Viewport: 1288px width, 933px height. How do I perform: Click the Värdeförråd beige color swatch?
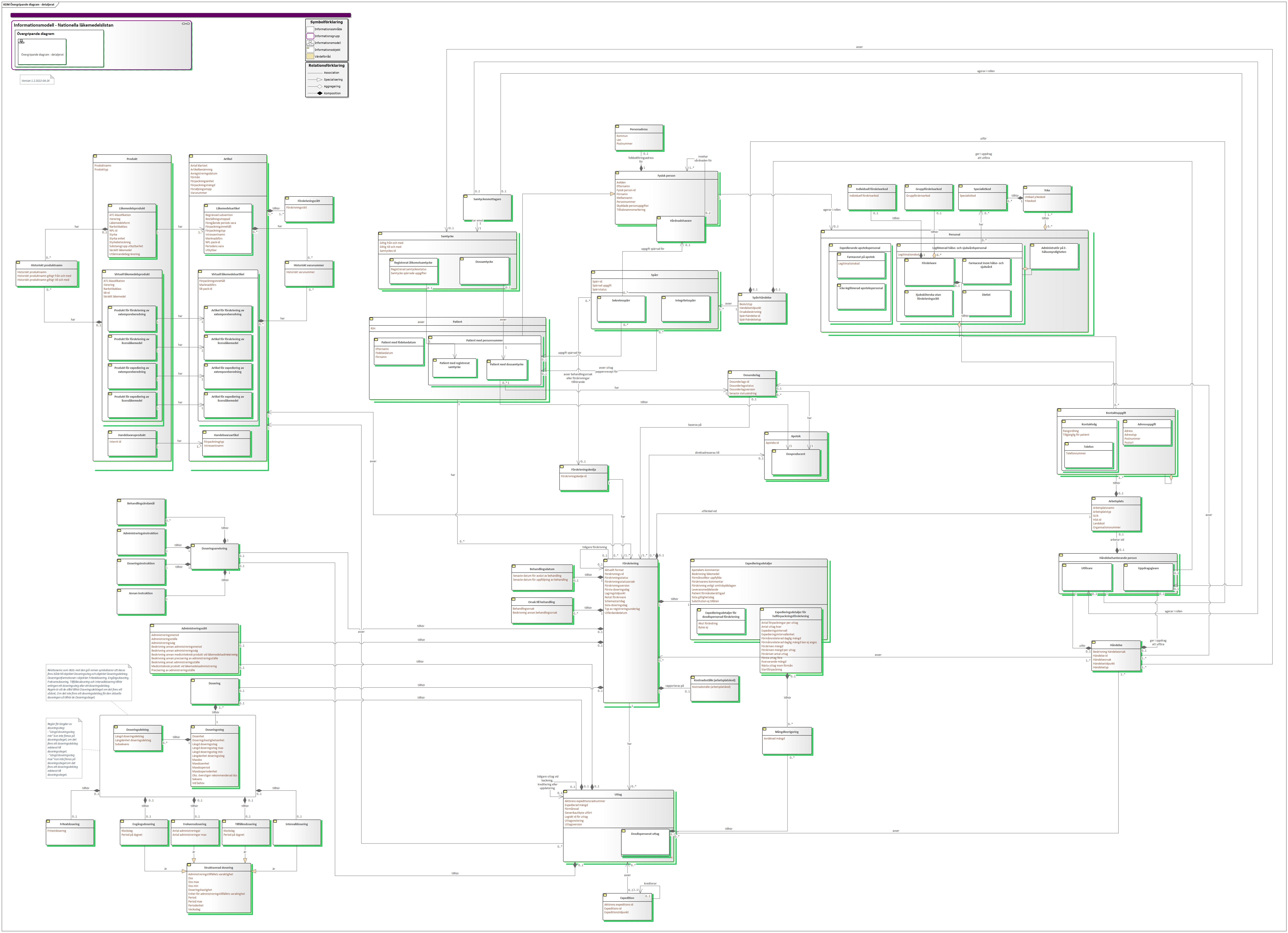coord(310,56)
